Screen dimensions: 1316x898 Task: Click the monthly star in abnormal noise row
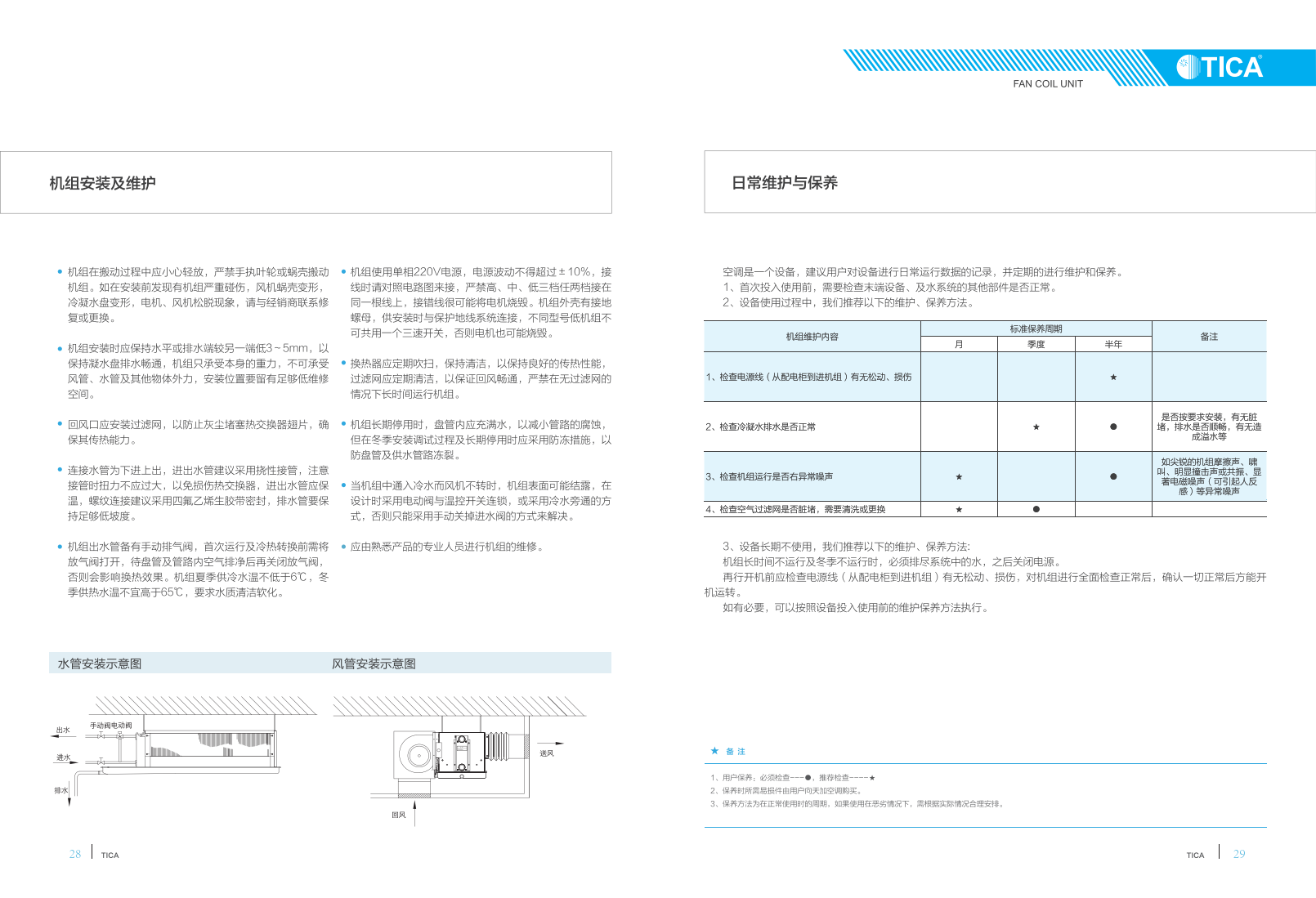(x=959, y=477)
